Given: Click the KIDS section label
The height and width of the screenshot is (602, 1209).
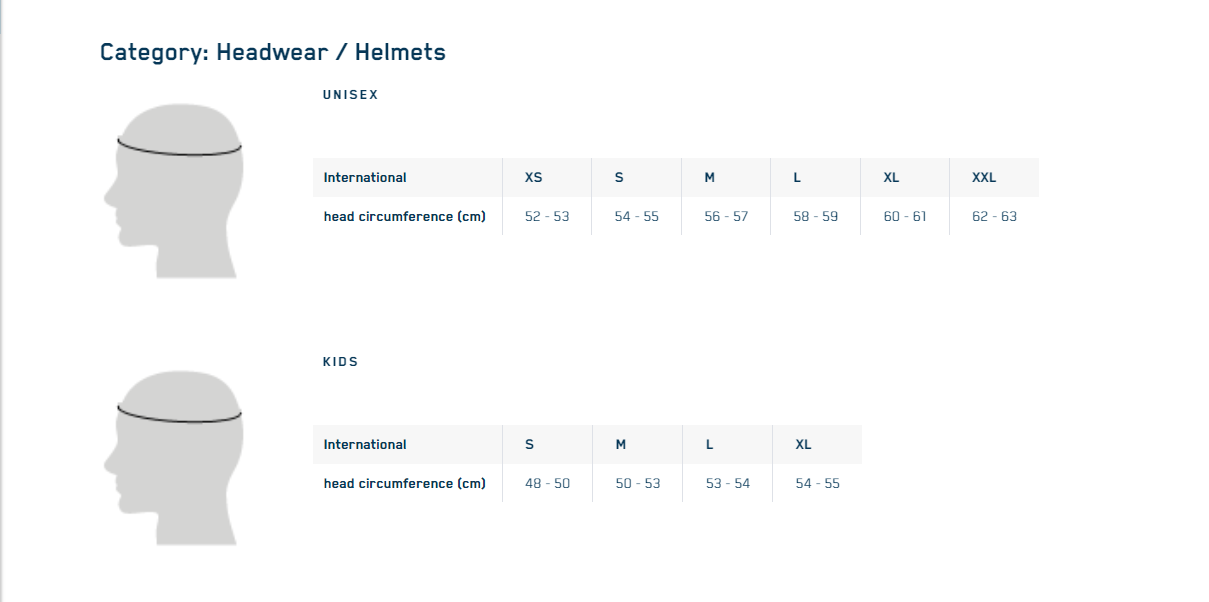Looking at the screenshot, I should tap(340, 362).
